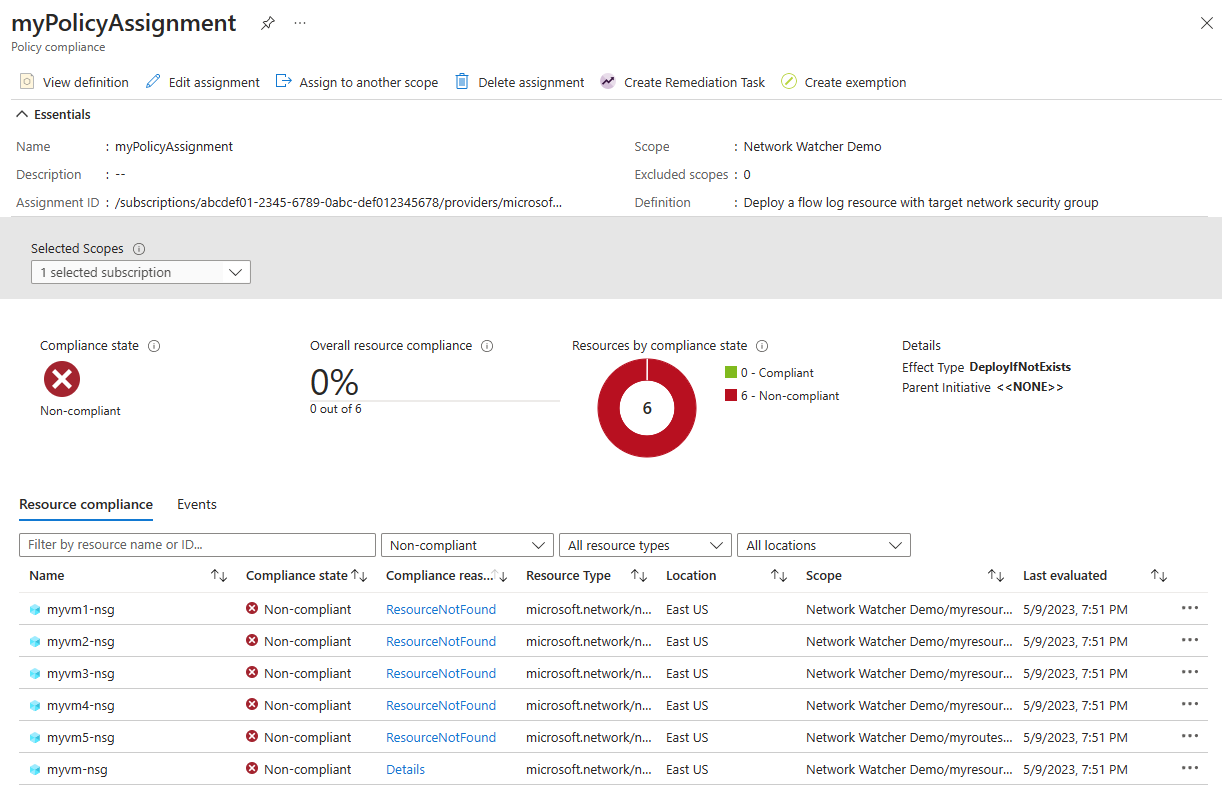Image resolution: width=1222 pixels, height=796 pixels.
Task: Click info icon beside Overall resource compliance
Action: tap(487, 346)
